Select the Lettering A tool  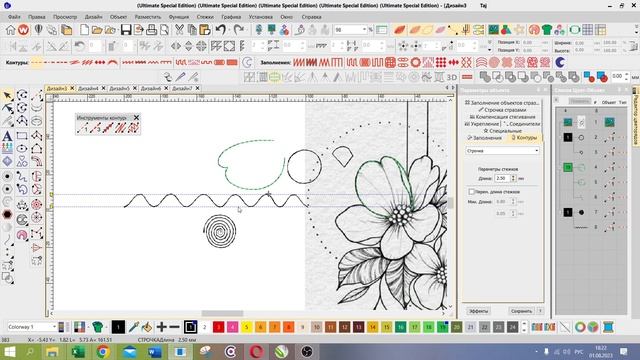(x=7, y=136)
